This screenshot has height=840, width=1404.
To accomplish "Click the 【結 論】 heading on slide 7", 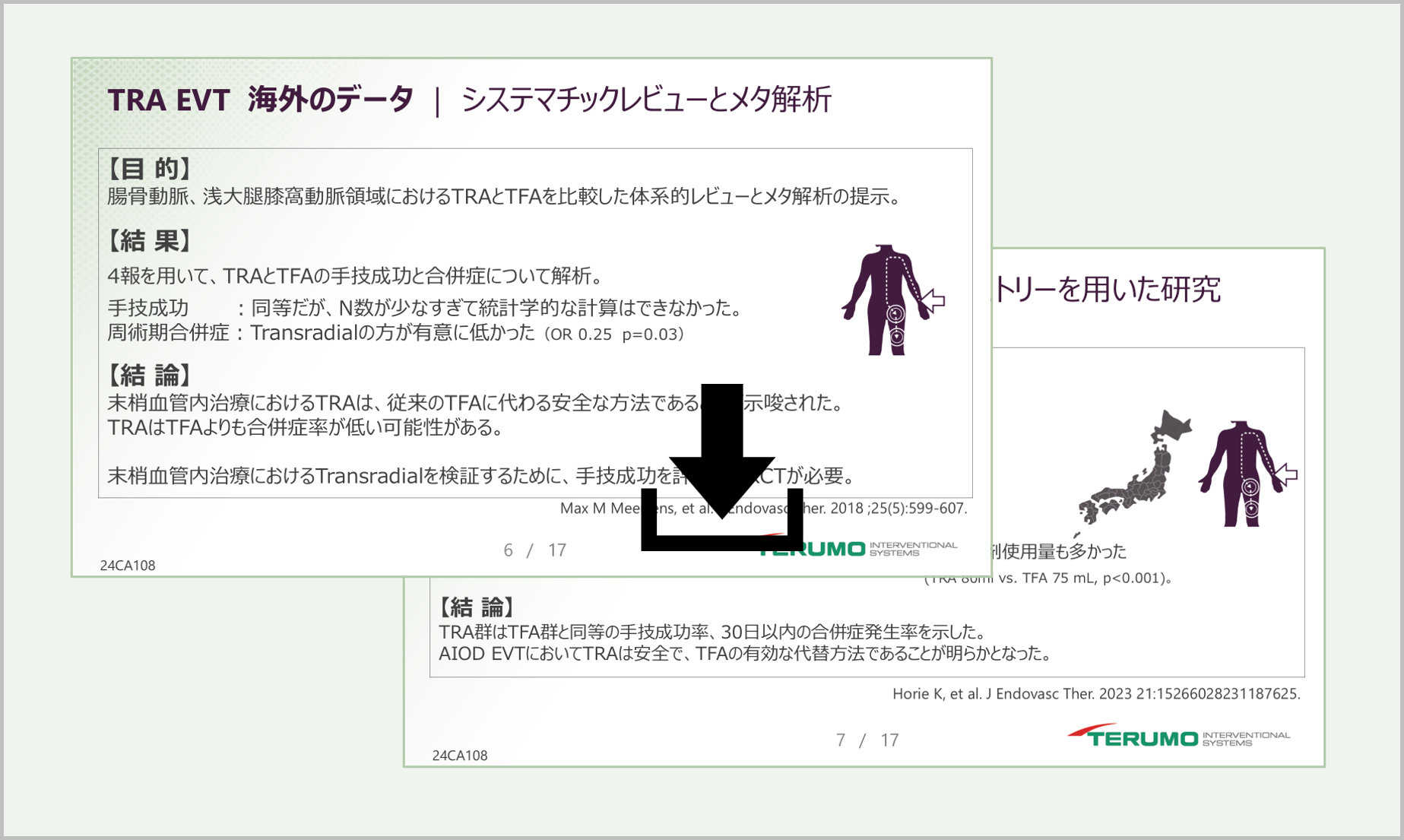I will tap(476, 607).
